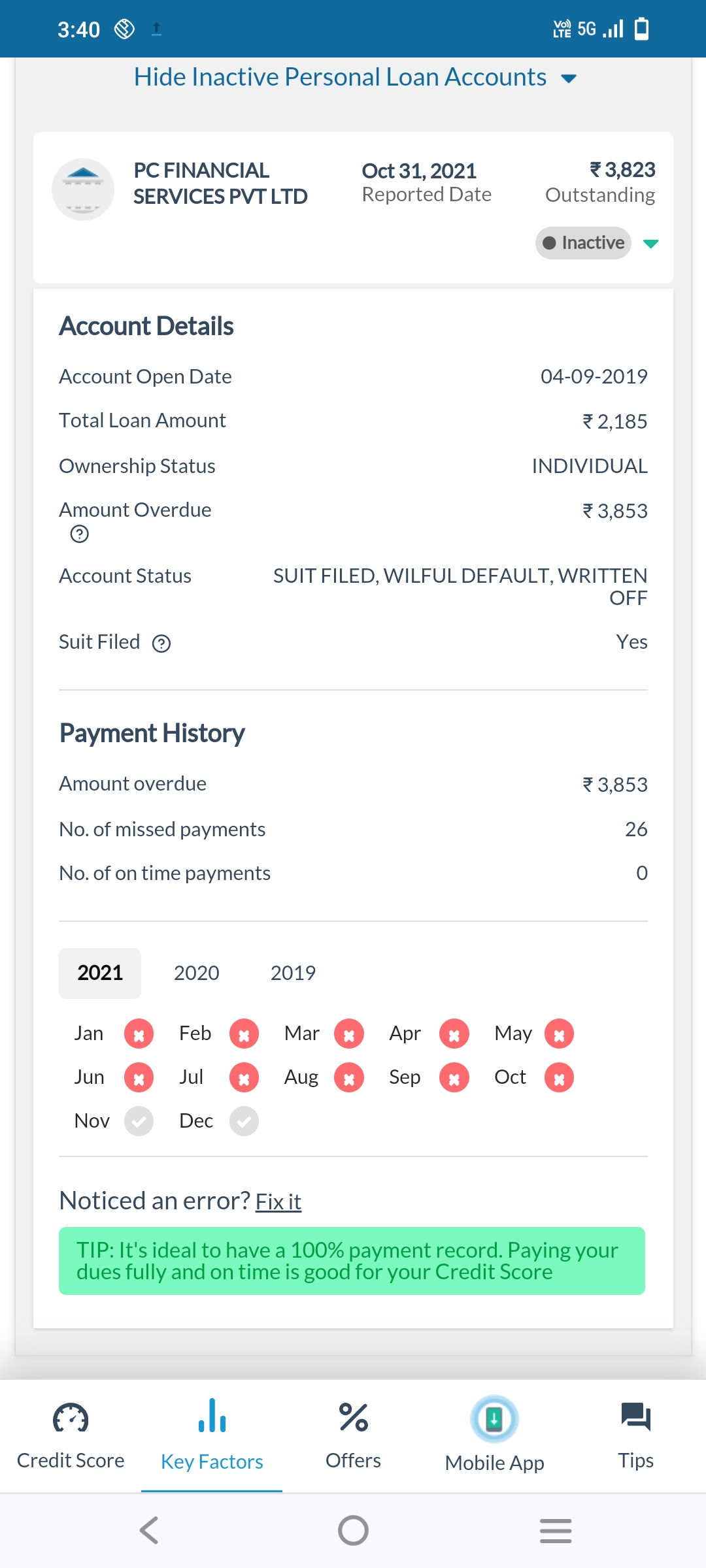Tap the PC Financial Services lender logo
Viewport: 706px width, 1568px height.
(x=83, y=189)
